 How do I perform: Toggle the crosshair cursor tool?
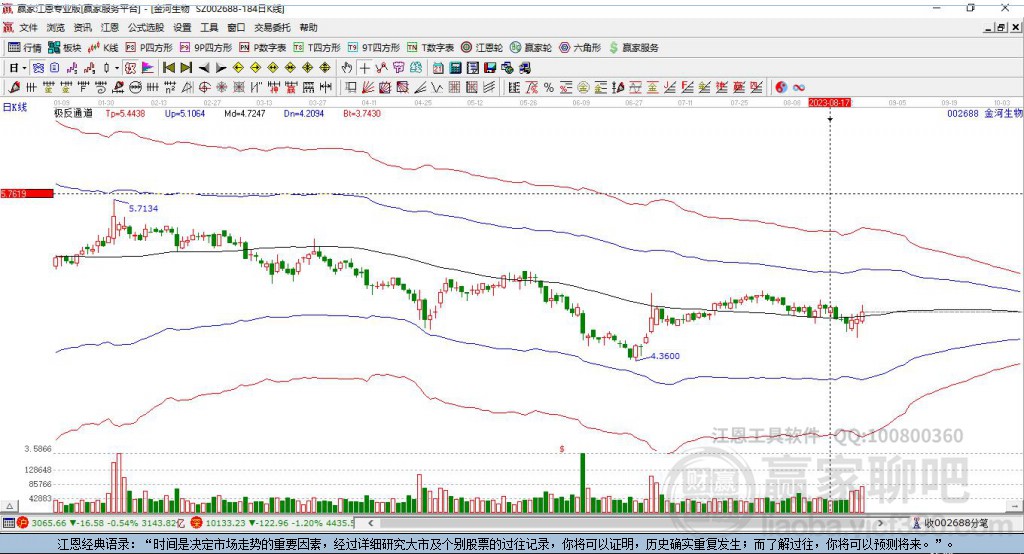[364, 68]
